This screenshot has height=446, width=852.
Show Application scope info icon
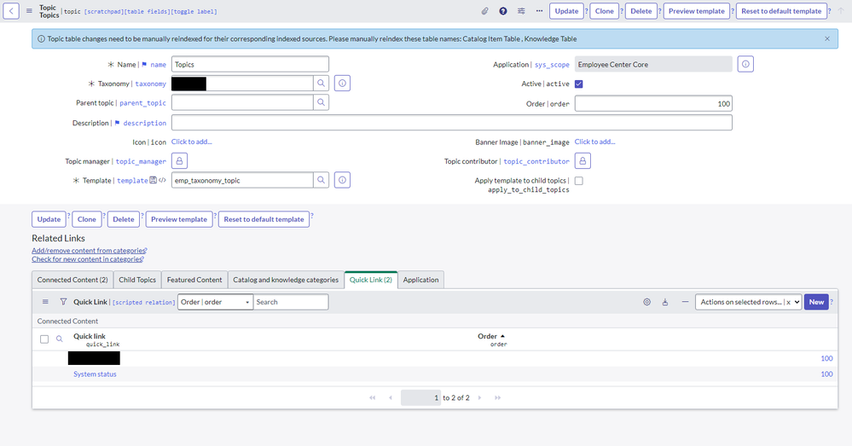[746, 64]
